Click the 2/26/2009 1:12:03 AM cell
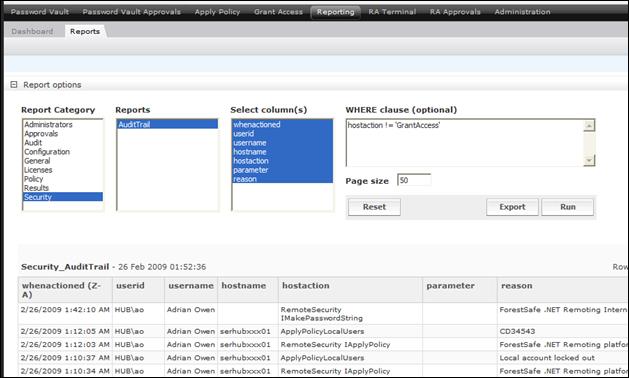Screen dimensions: 629x378 tap(65, 344)
